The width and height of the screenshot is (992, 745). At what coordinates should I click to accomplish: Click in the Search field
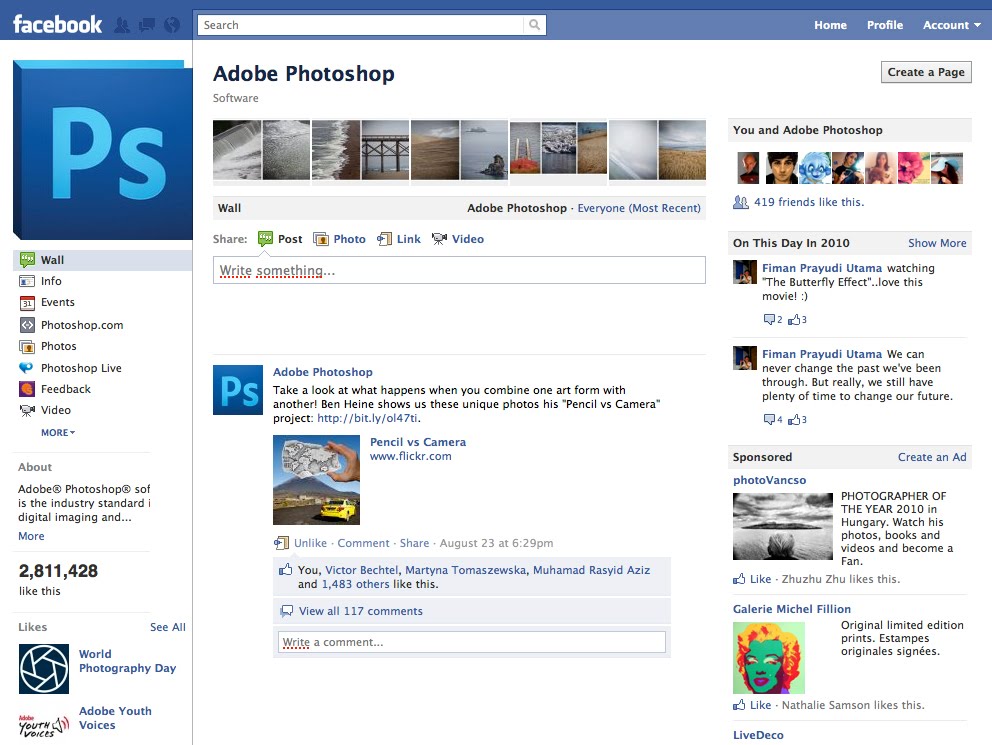tap(362, 25)
